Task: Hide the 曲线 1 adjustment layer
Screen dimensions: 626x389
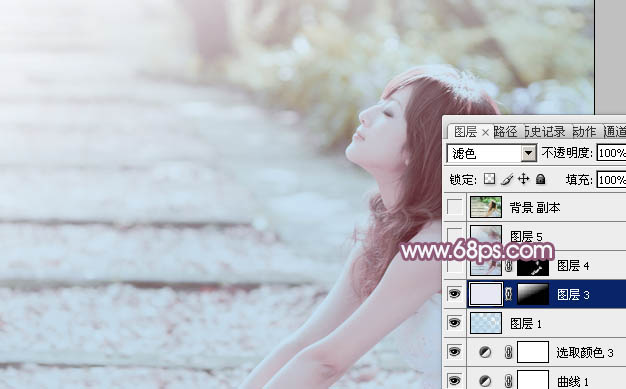Action: click(455, 380)
